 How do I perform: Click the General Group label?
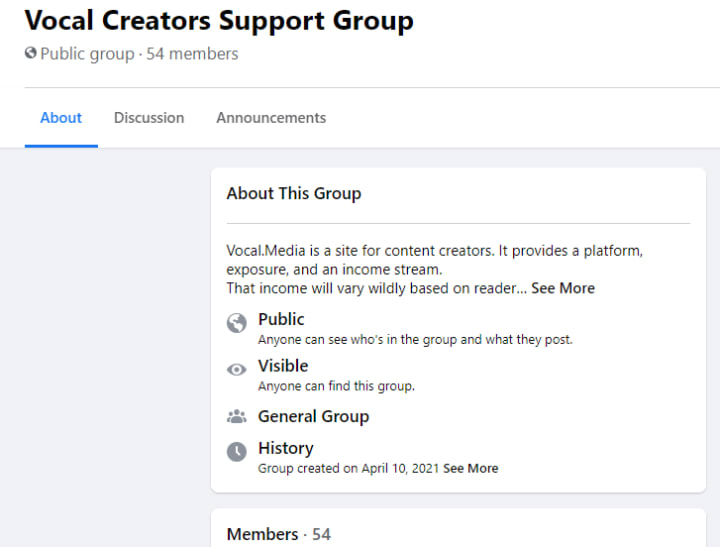click(313, 417)
